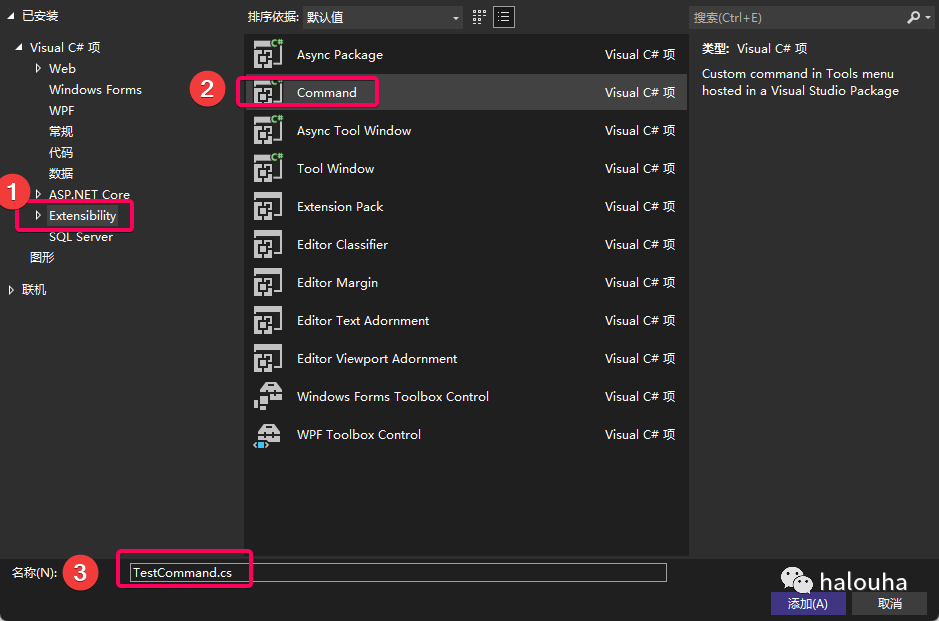The width and height of the screenshot is (939, 621).
Task: Switch to small icons grid view
Action: (479, 17)
